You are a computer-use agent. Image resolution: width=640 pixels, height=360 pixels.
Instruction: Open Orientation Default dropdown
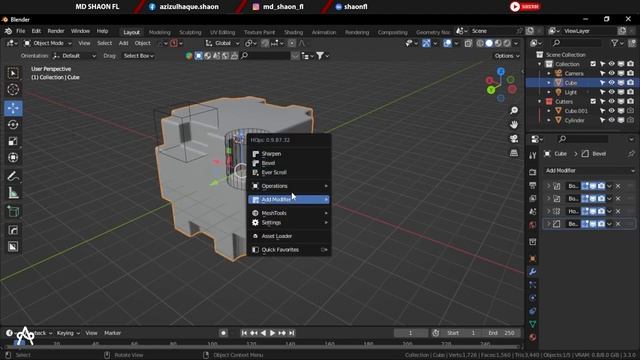tap(75, 56)
